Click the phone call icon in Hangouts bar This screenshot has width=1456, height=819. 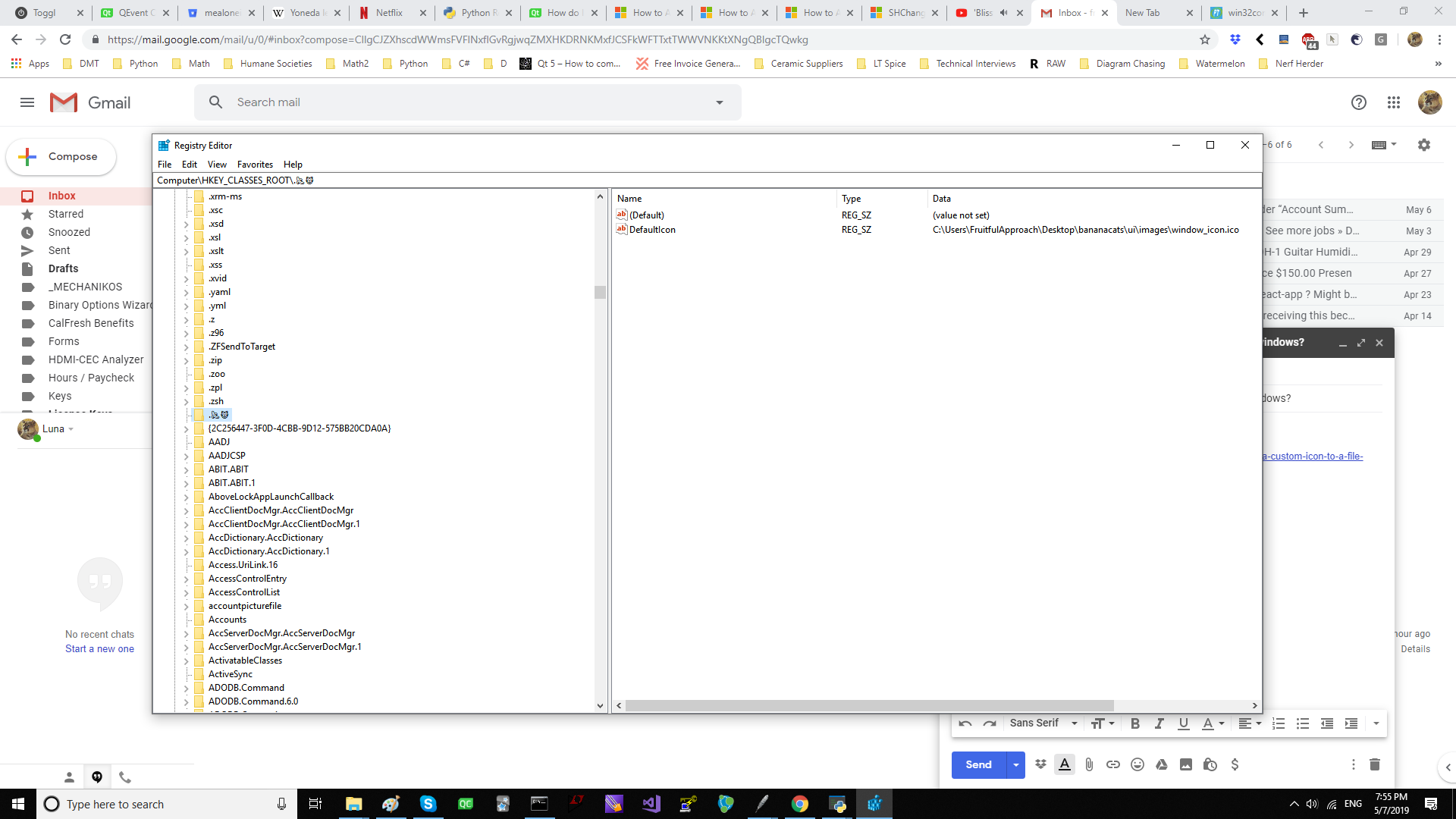[125, 777]
